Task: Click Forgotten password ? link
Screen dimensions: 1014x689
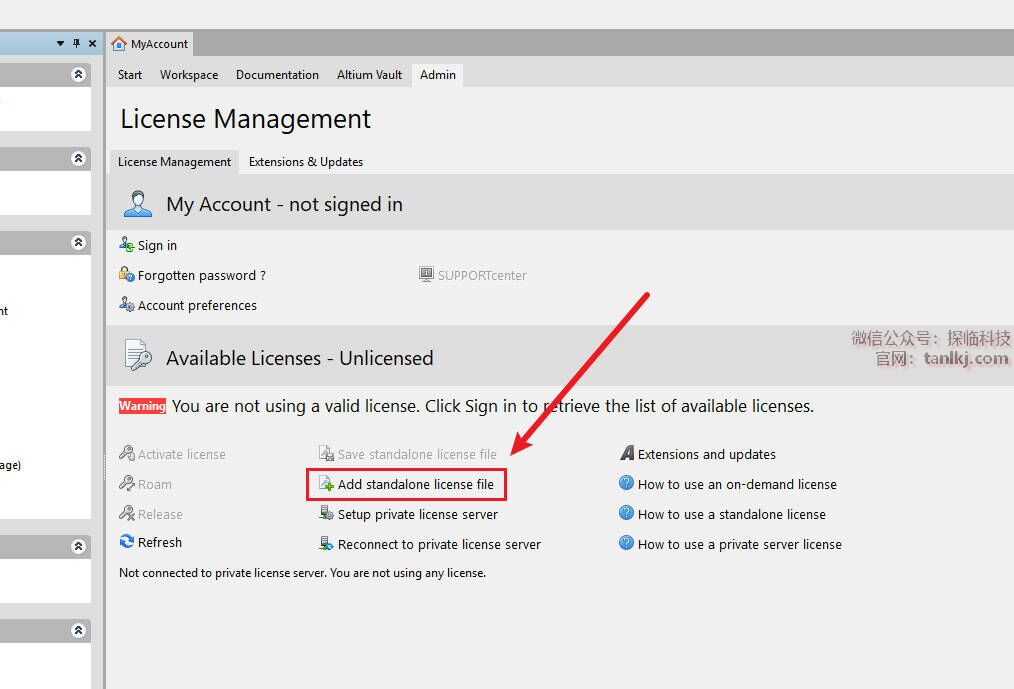Action: 202,276
